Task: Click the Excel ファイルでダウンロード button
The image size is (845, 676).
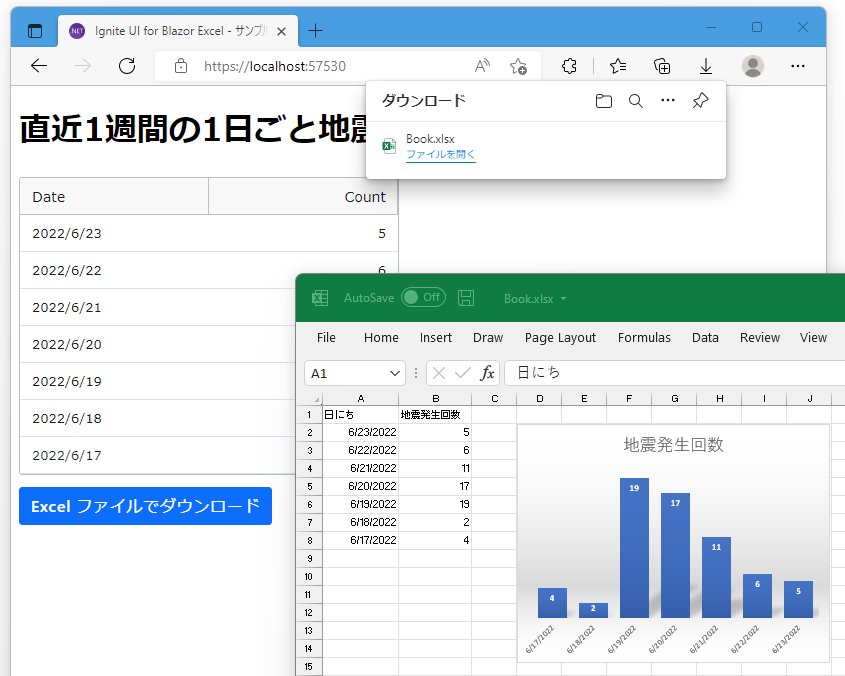Action: tap(145, 506)
